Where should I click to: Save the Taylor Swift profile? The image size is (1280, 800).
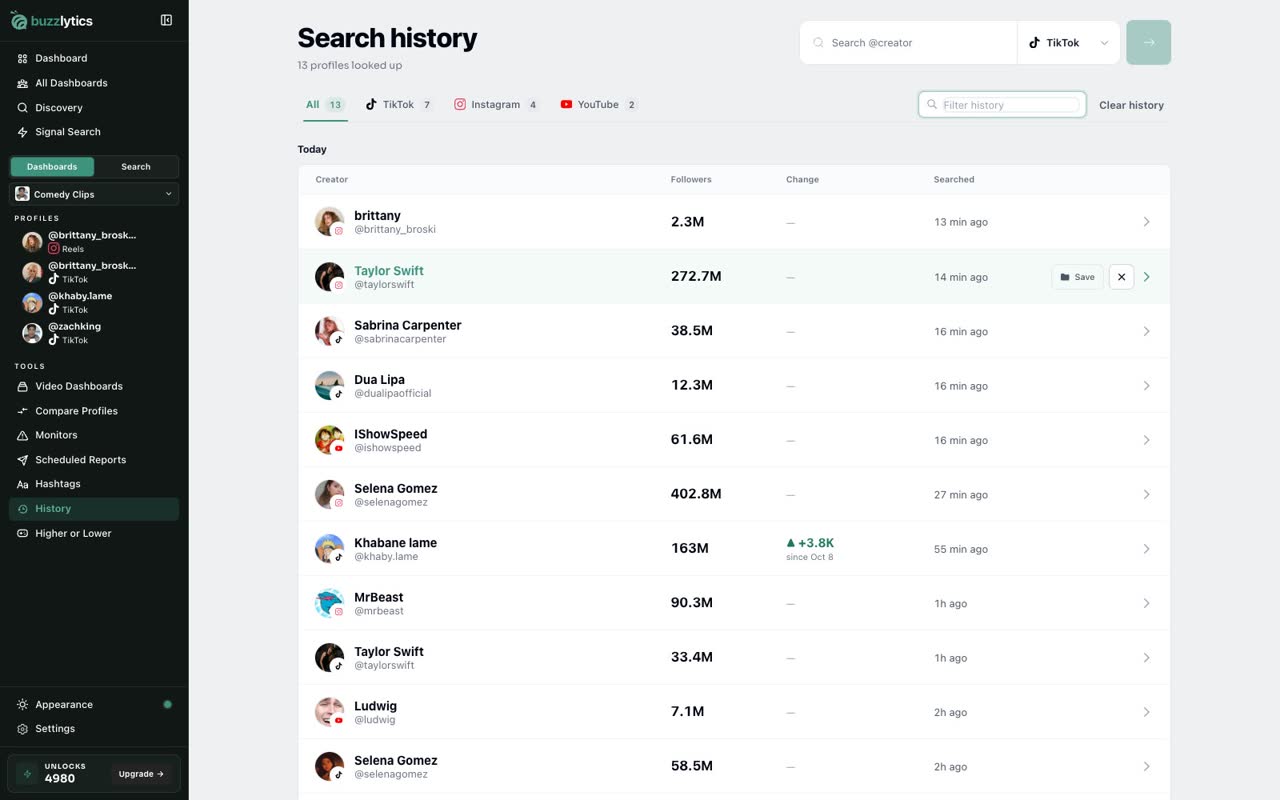(x=1077, y=277)
